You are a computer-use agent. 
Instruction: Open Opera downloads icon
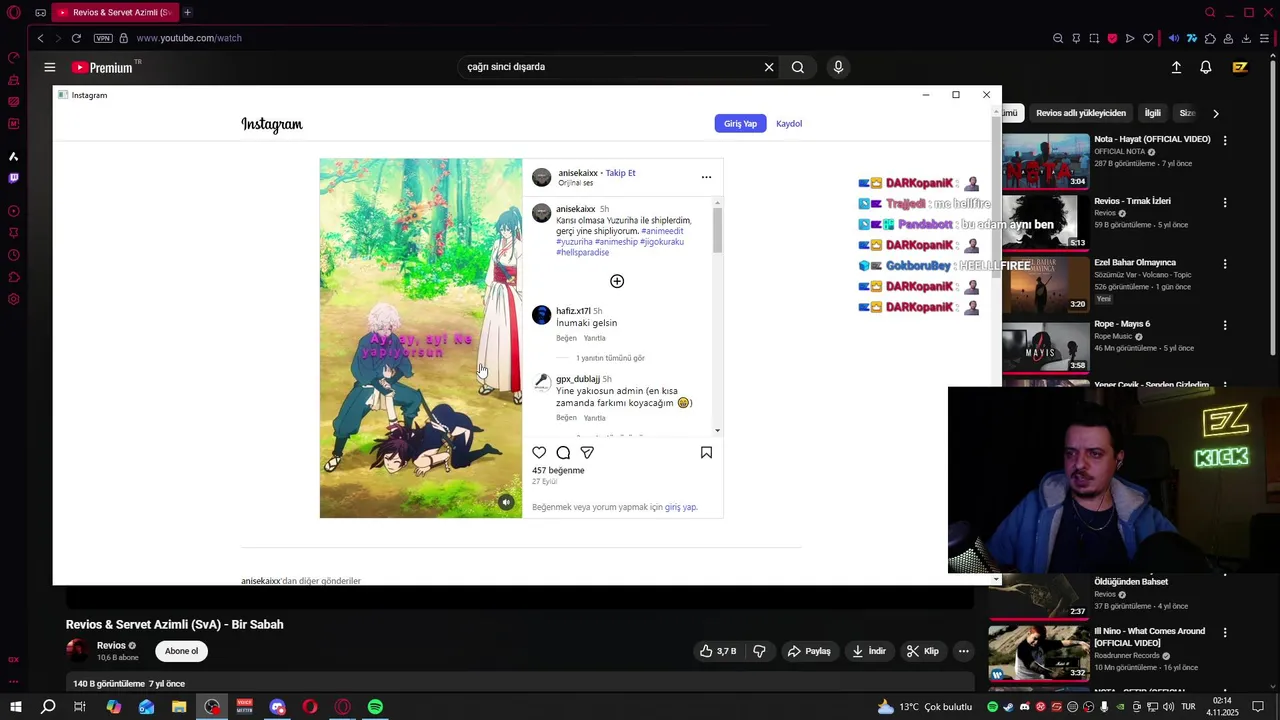[1246, 38]
